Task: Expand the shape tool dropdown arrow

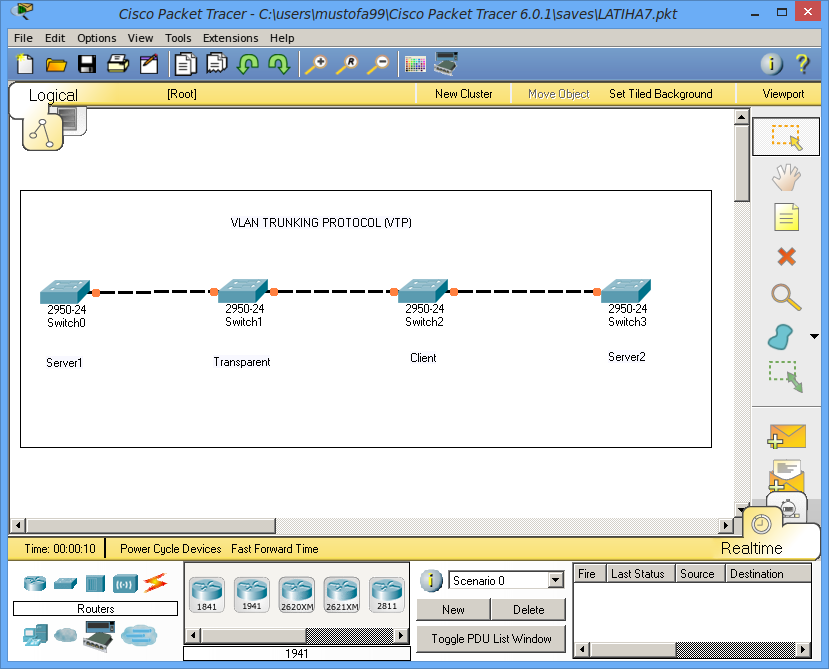Action: click(814, 336)
